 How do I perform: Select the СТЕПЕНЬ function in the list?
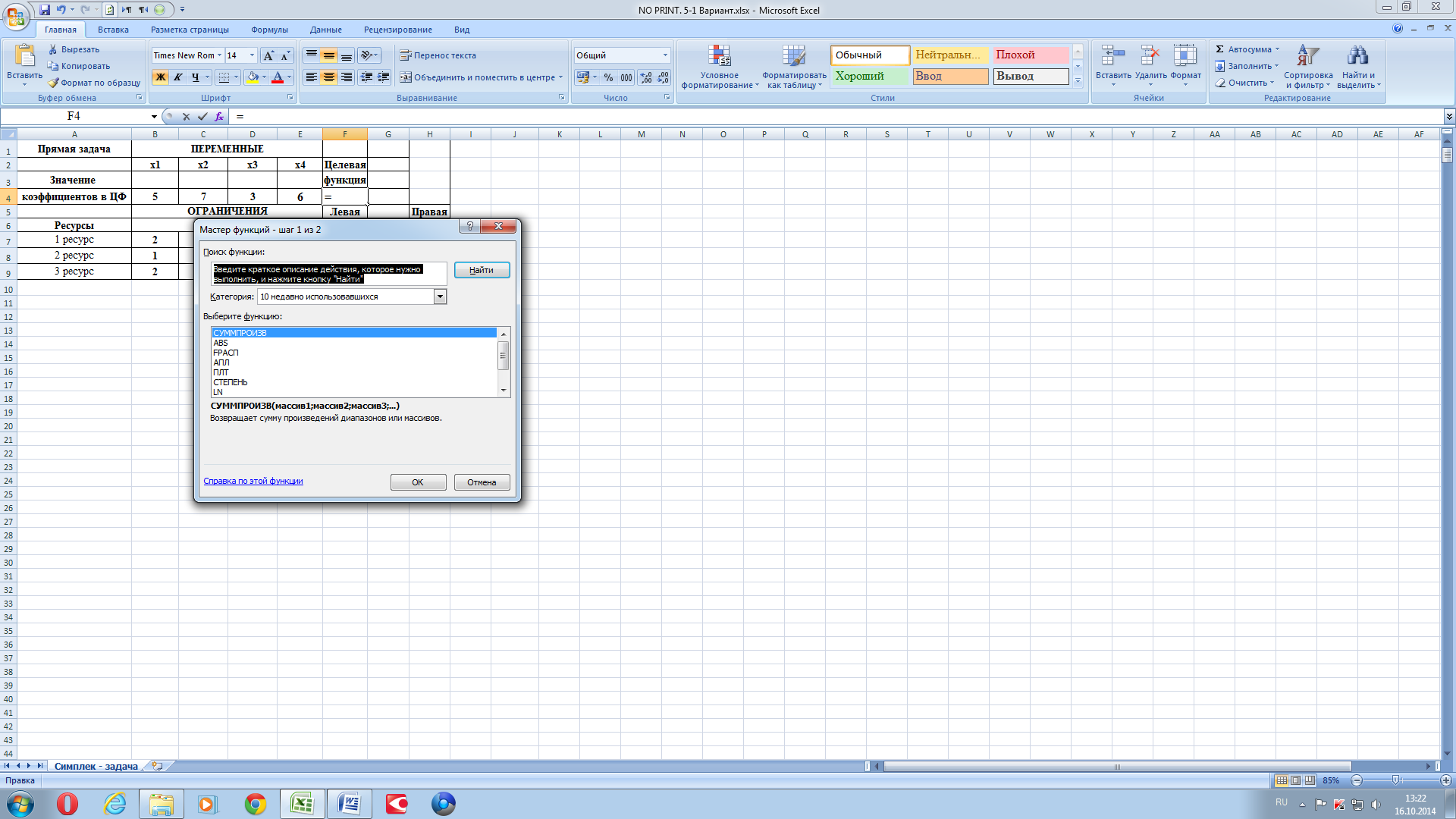pos(231,382)
